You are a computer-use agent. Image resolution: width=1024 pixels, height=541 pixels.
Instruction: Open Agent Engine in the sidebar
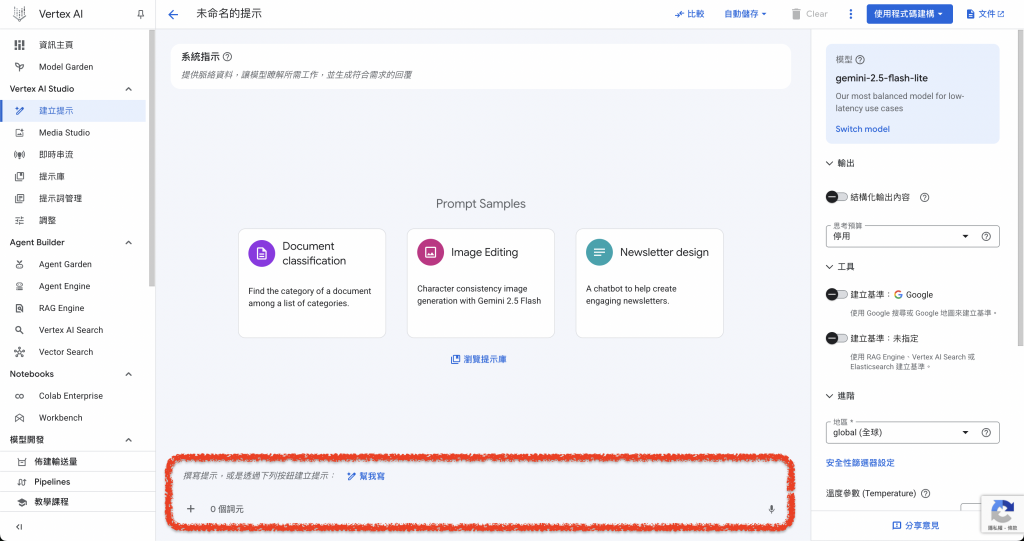pos(74,286)
